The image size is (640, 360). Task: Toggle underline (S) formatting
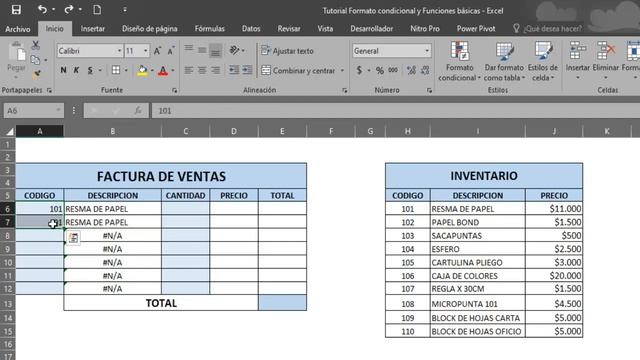coord(90,70)
